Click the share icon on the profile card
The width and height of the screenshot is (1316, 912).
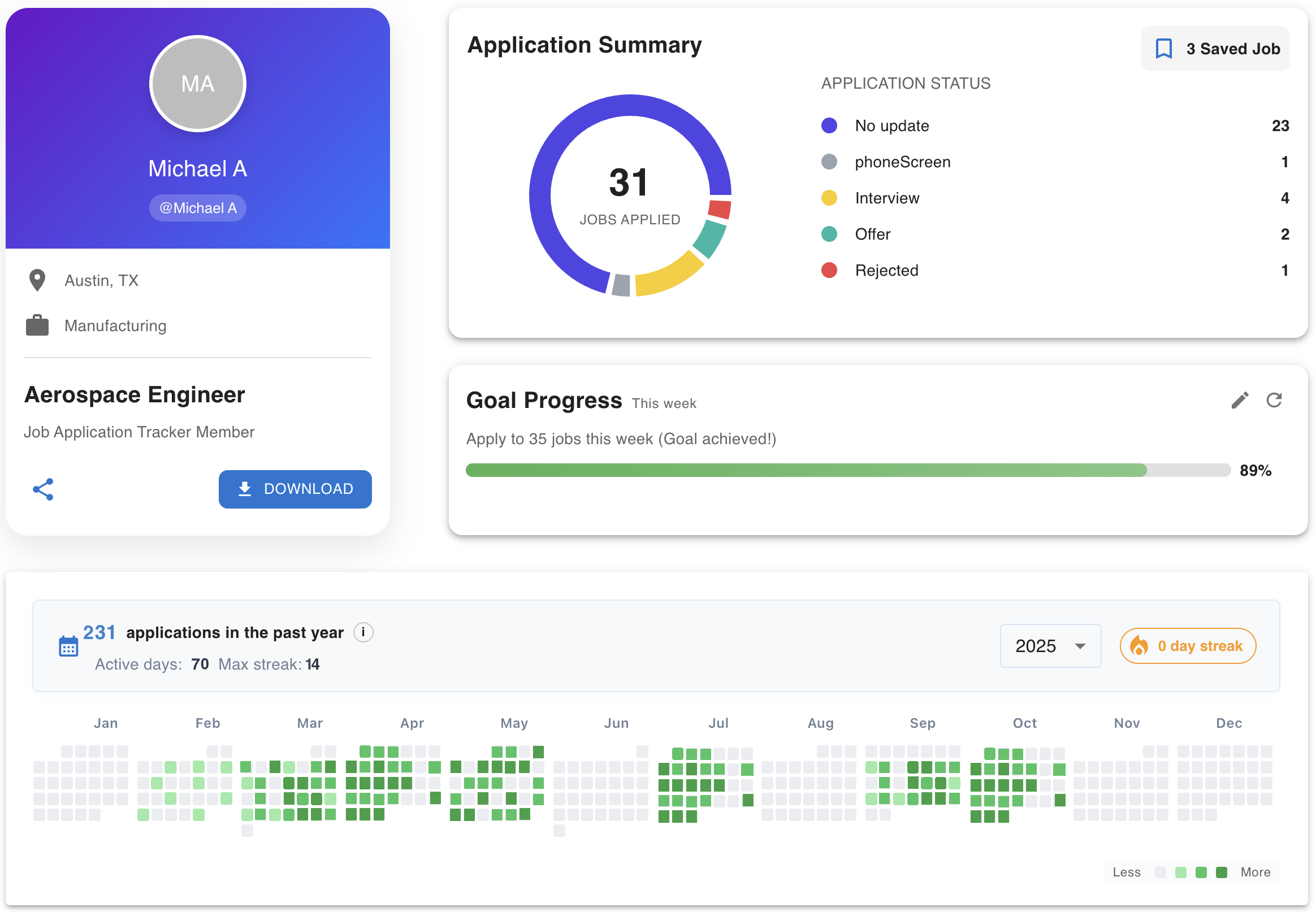[x=44, y=489]
